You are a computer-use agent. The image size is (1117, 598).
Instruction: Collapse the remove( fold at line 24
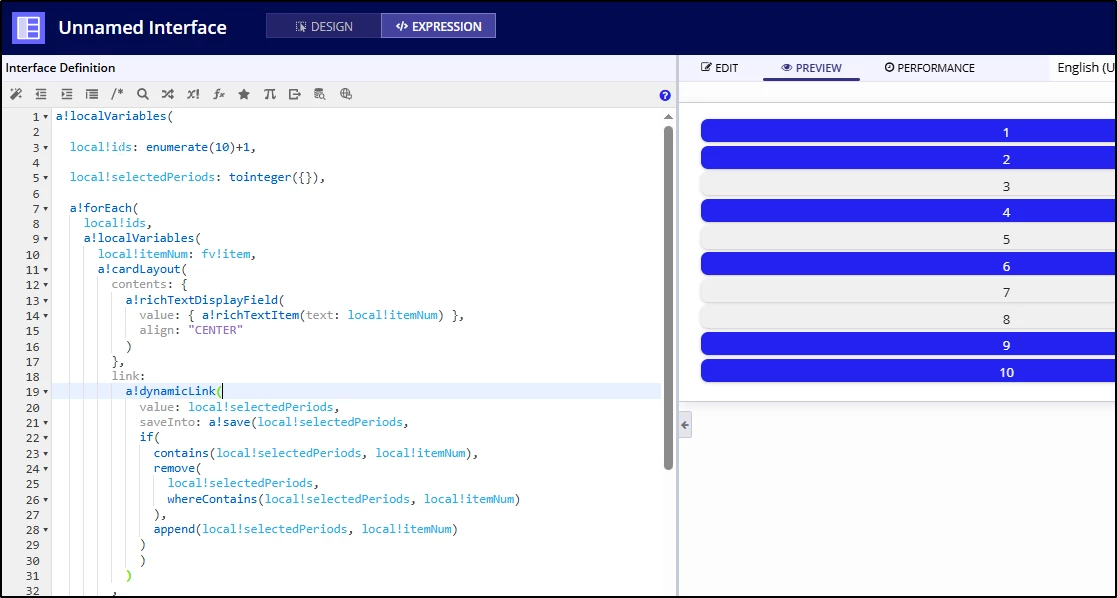coord(46,469)
